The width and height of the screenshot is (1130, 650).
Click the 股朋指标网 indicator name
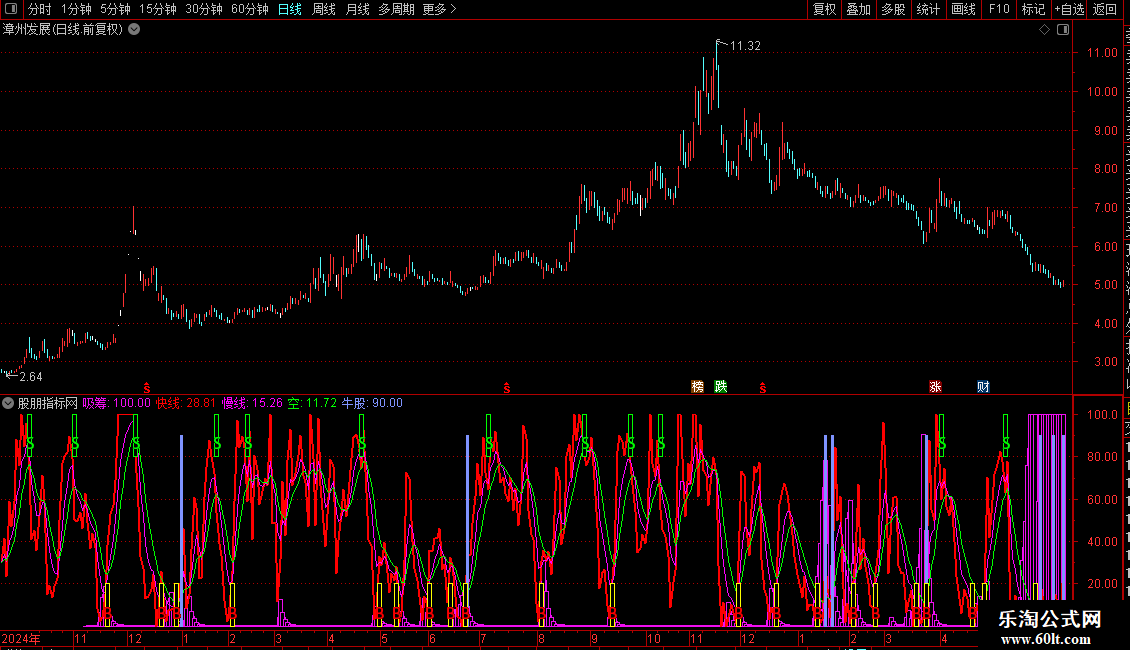(48, 403)
